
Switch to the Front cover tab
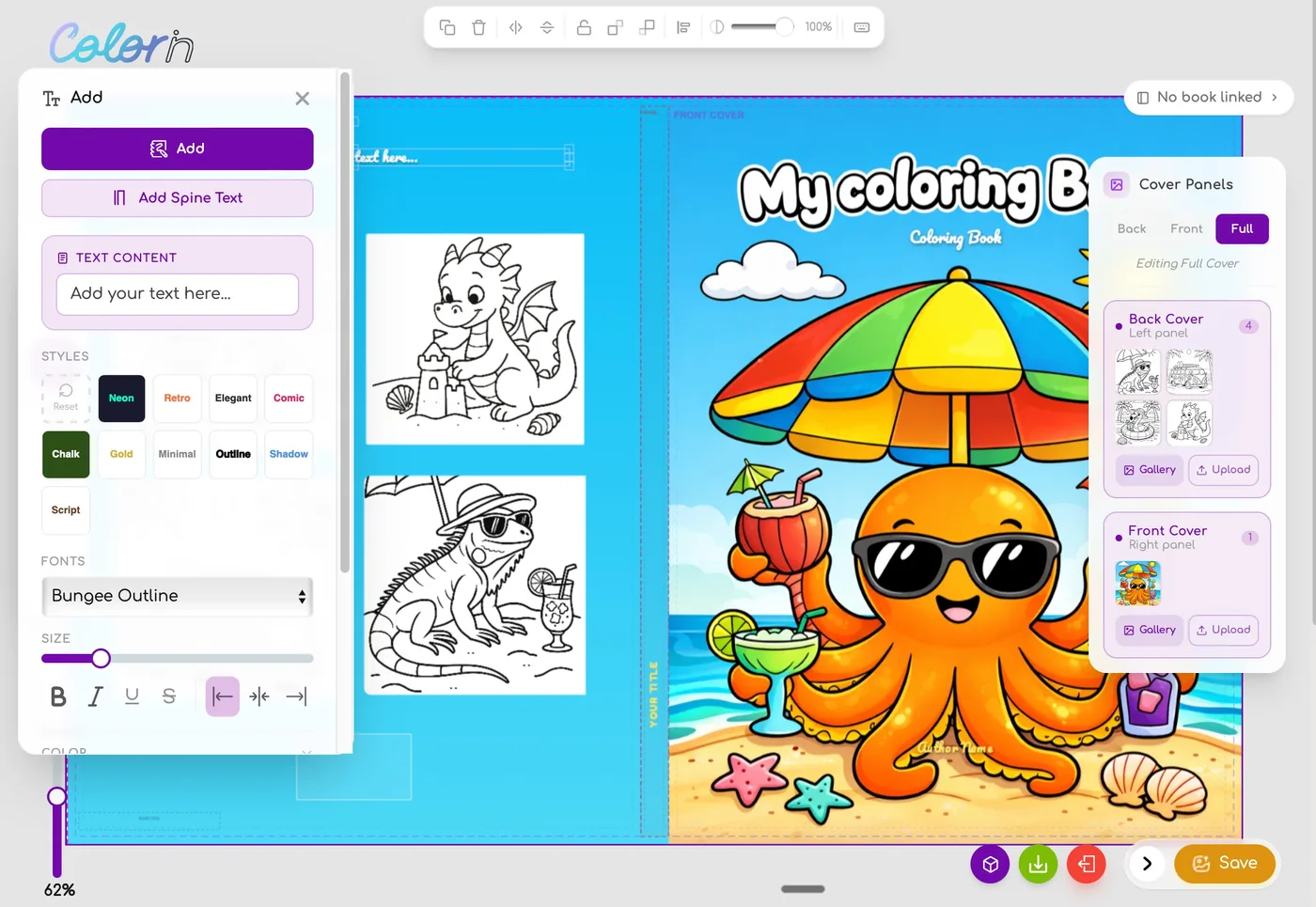coord(1185,228)
